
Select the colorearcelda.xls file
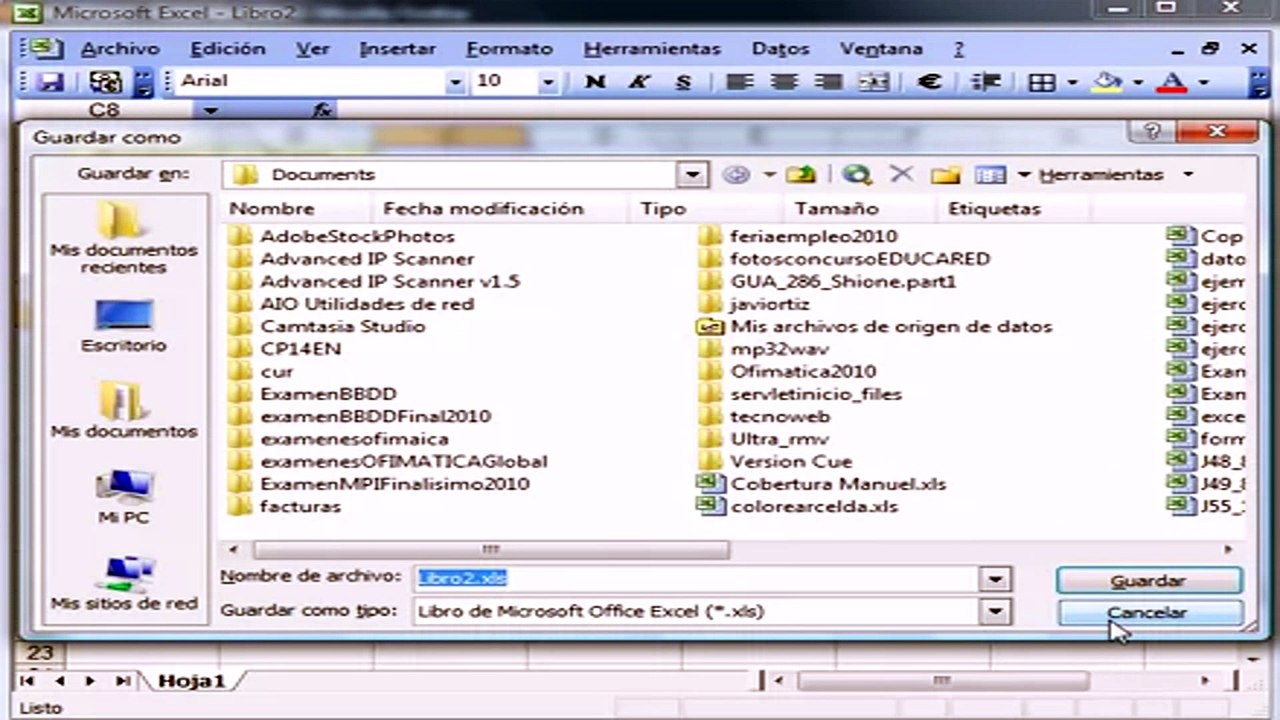point(798,507)
